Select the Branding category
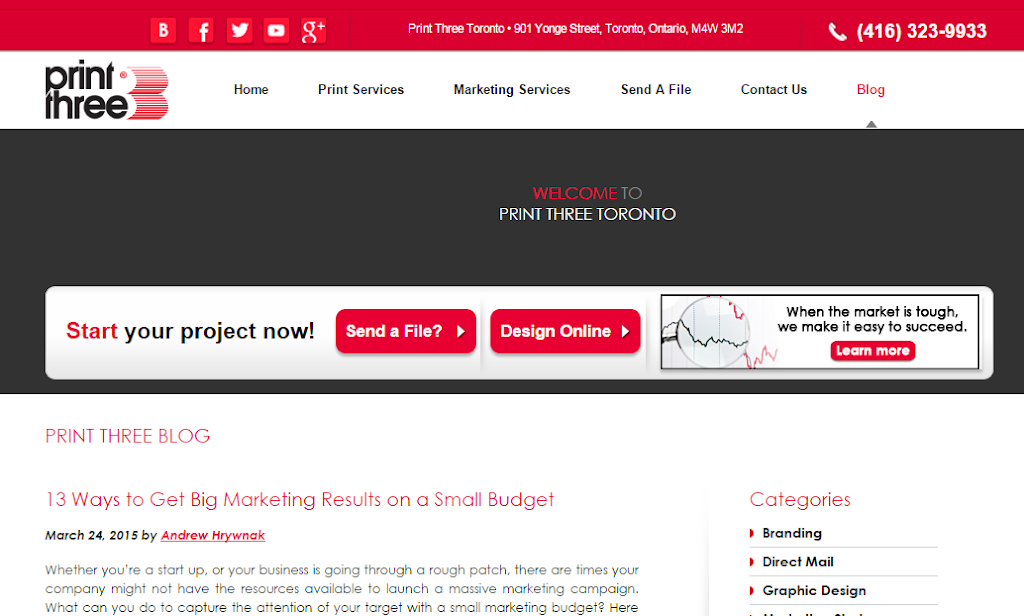The width and height of the screenshot is (1024, 616). [792, 533]
